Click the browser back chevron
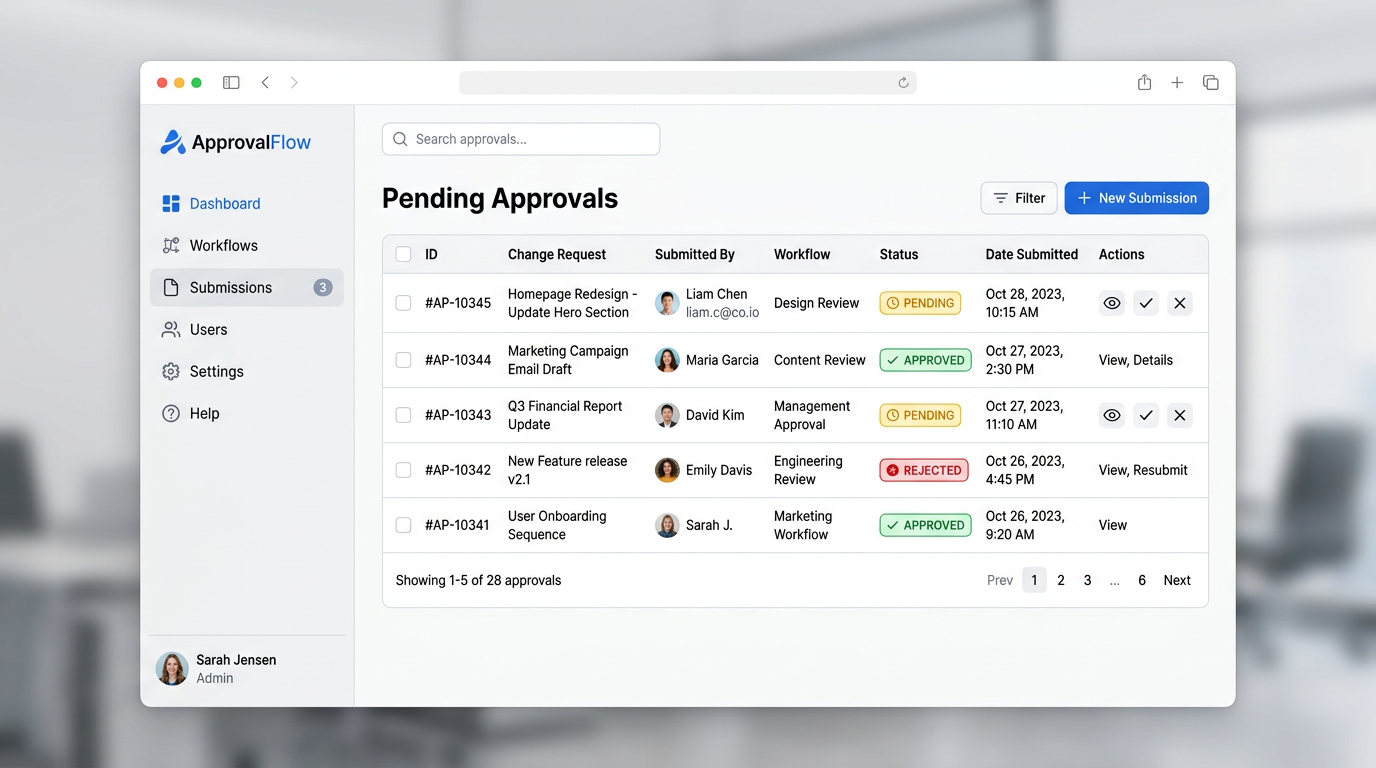 tap(265, 82)
